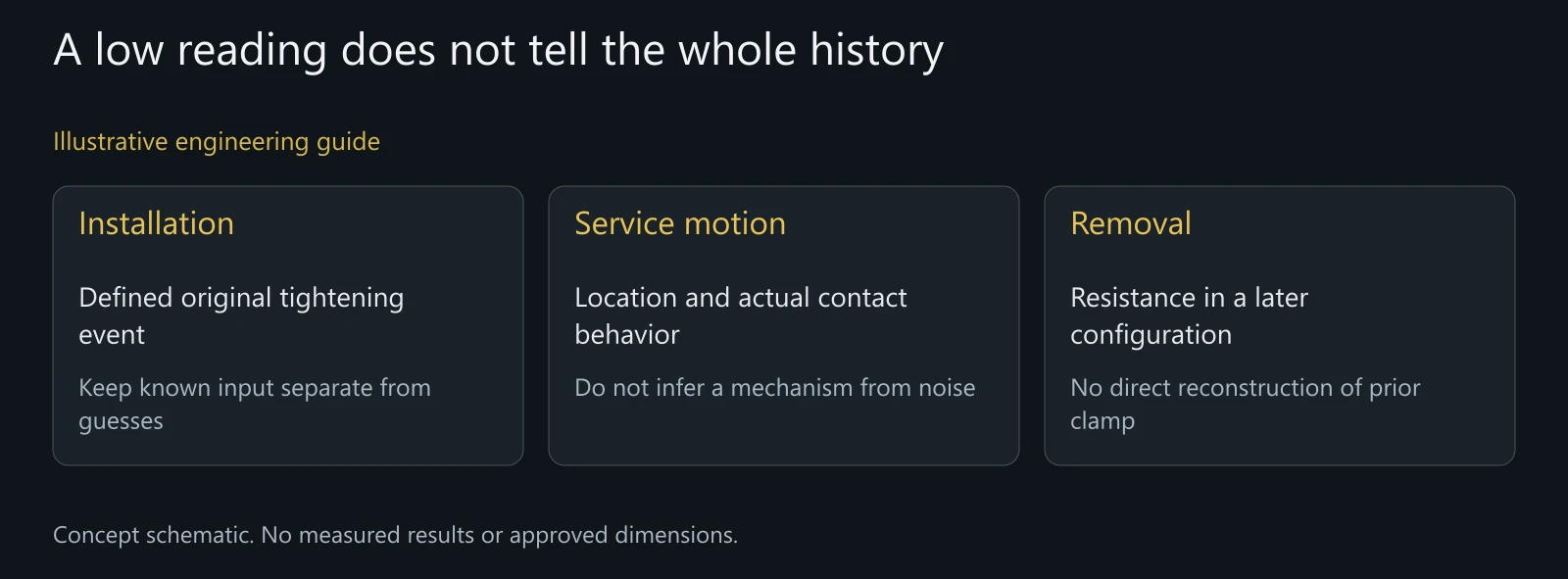Select the Illustrative engineering guide label
This screenshot has height=579, width=1568.
[x=217, y=142]
